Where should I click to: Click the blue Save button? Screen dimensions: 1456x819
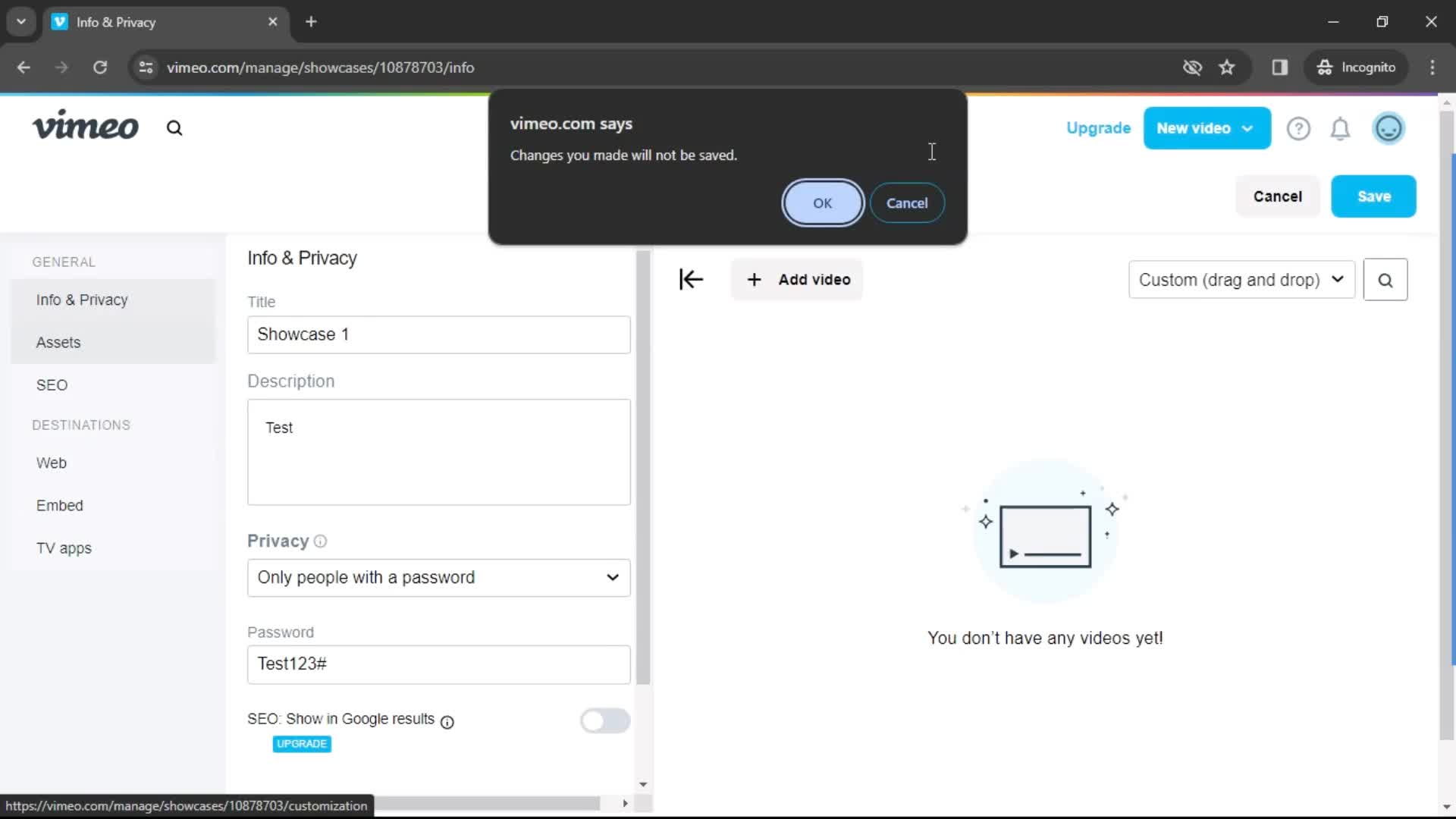coord(1373,196)
